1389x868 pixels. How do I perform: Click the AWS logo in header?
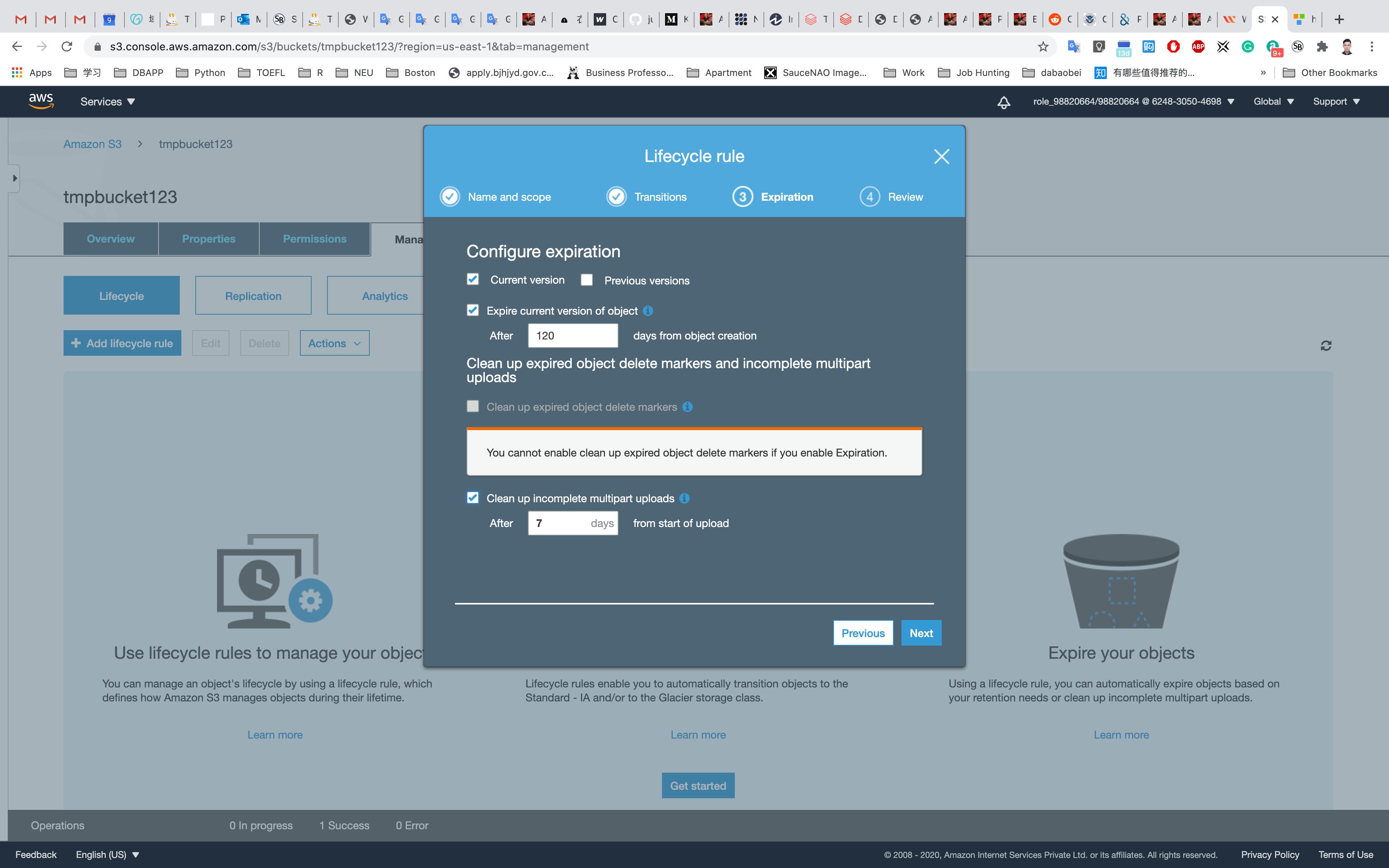click(x=41, y=101)
